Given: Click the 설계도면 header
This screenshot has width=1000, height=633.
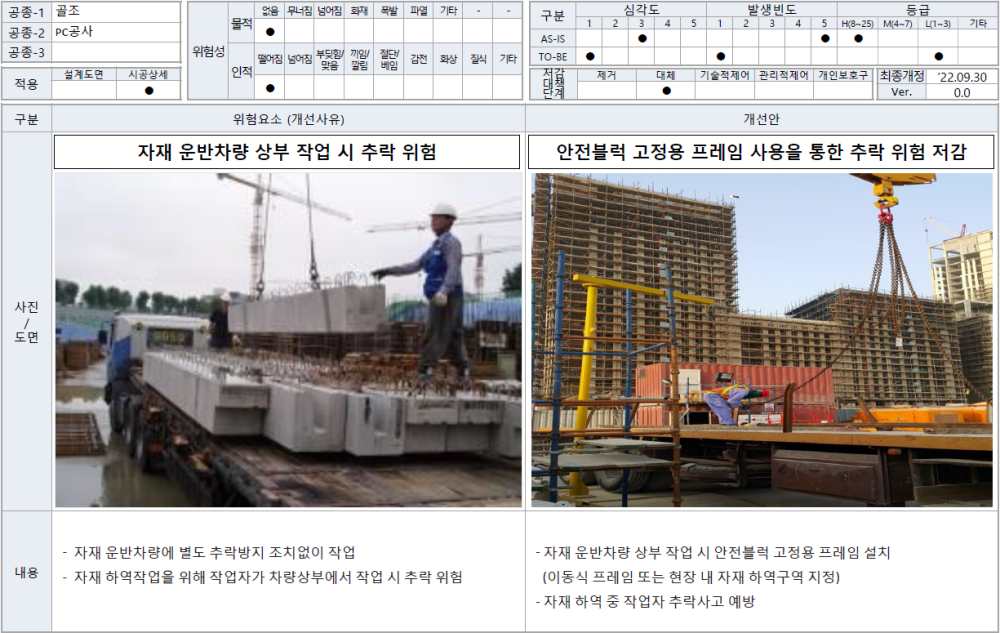Looking at the screenshot, I should [x=84, y=75].
